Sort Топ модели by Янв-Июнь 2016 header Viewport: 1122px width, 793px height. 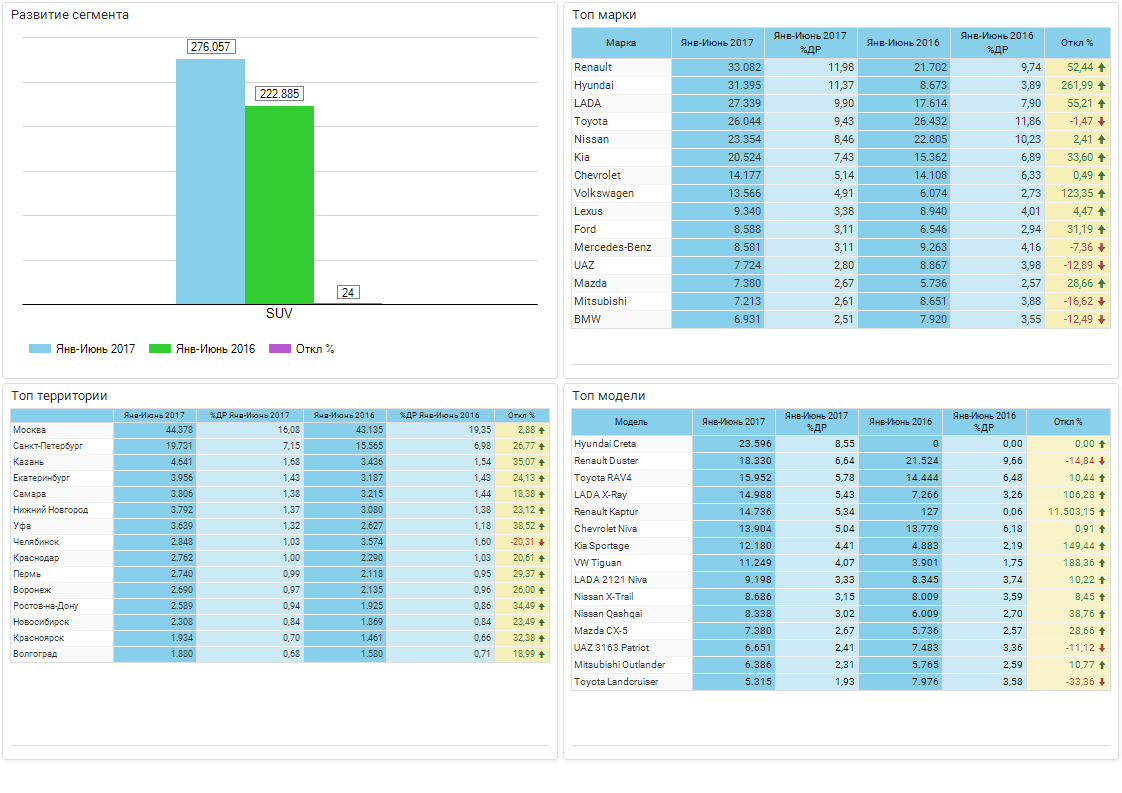(x=900, y=422)
